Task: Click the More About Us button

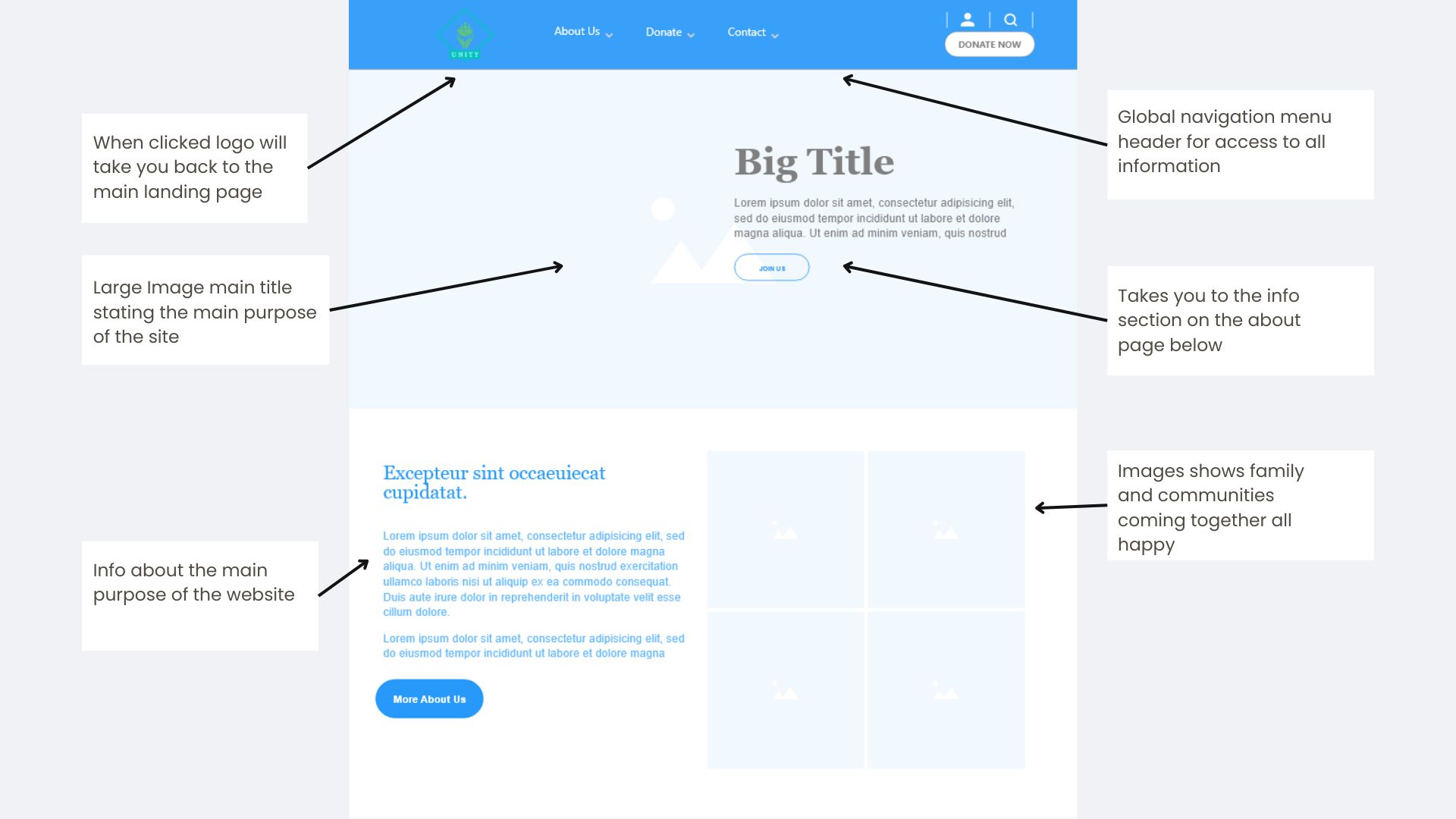Action: [429, 699]
